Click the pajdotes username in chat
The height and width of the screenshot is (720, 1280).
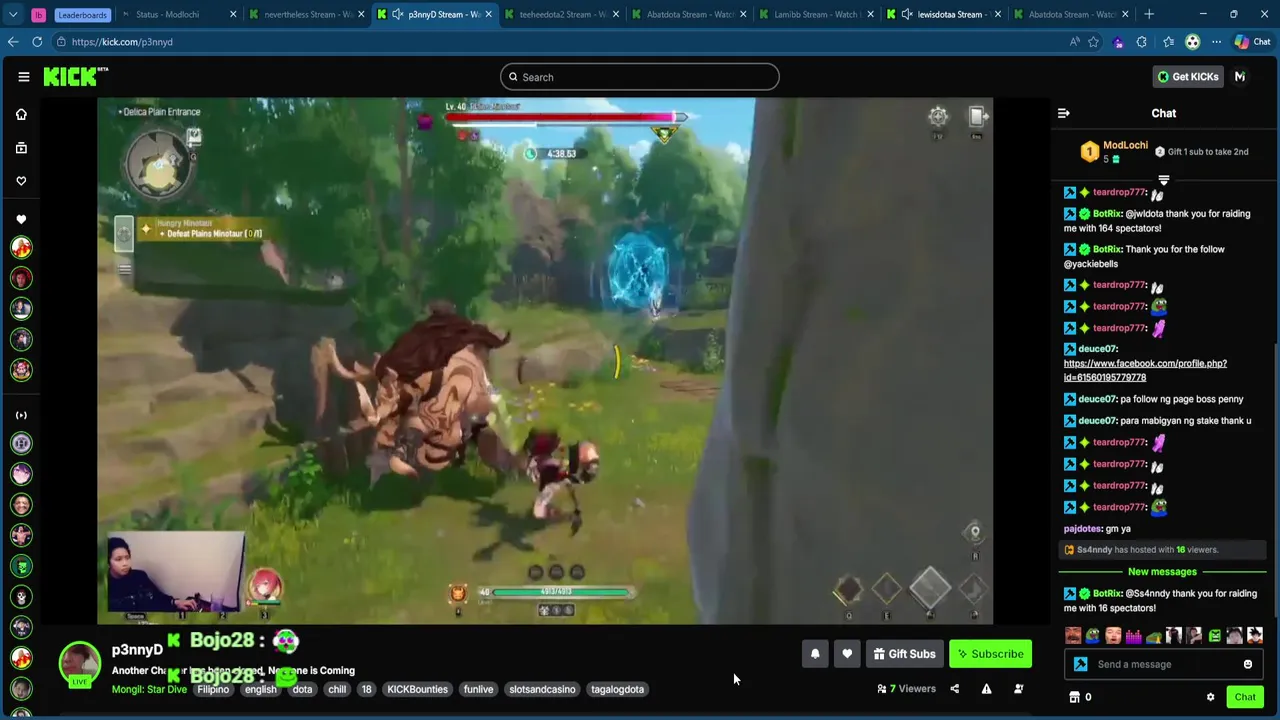pos(1083,529)
